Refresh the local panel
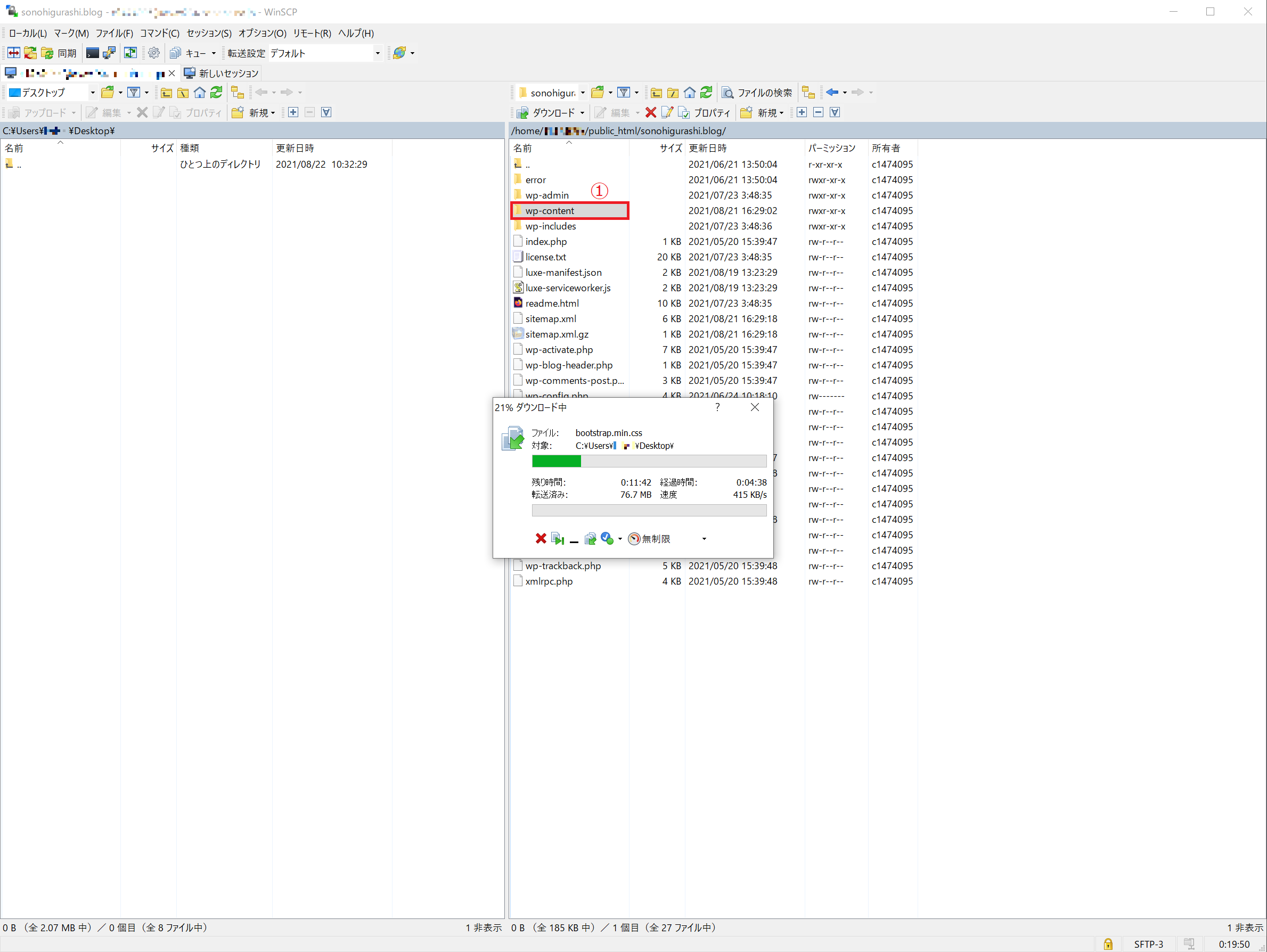Screen dimensions: 1267x952 [216, 92]
